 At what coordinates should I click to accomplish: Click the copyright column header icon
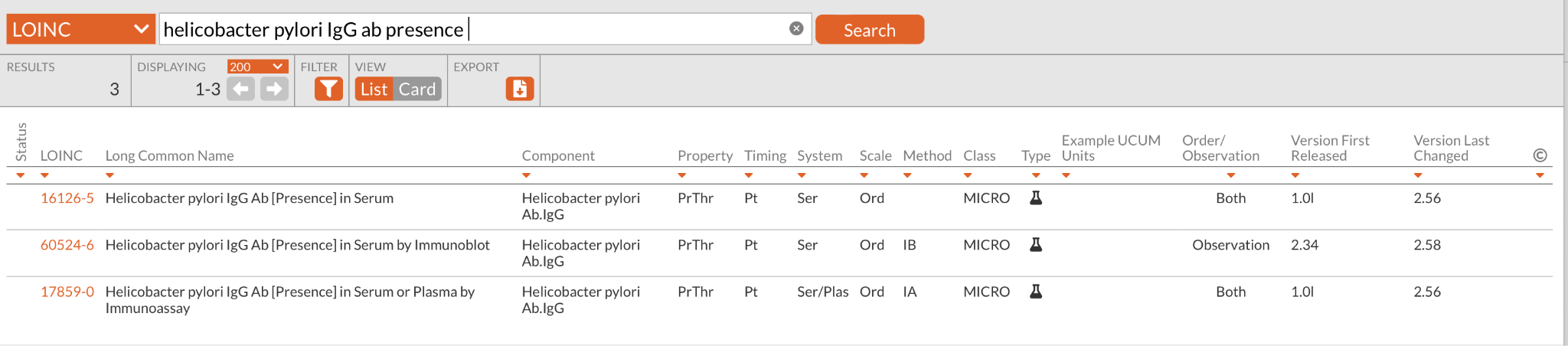pos(1540,155)
